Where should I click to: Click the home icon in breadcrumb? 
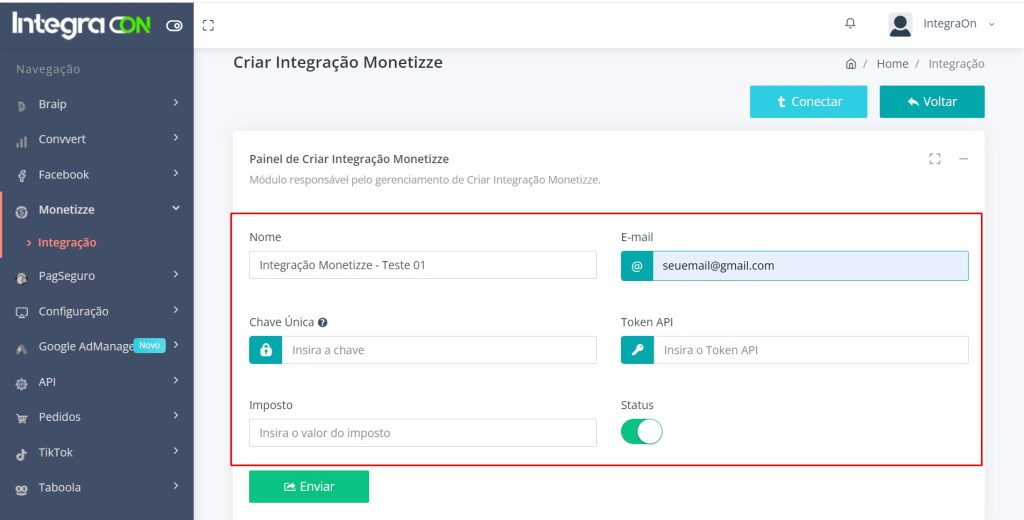pyautogui.click(x=850, y=64)
